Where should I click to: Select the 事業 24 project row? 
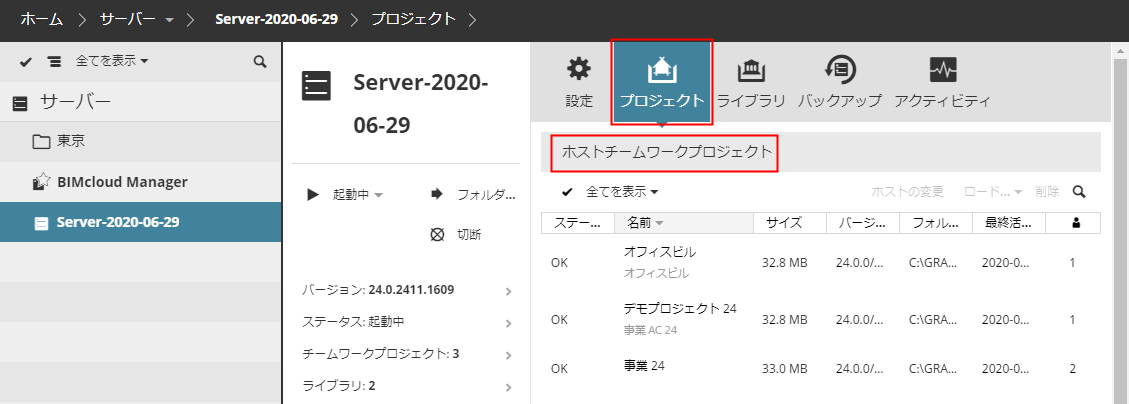821,368
